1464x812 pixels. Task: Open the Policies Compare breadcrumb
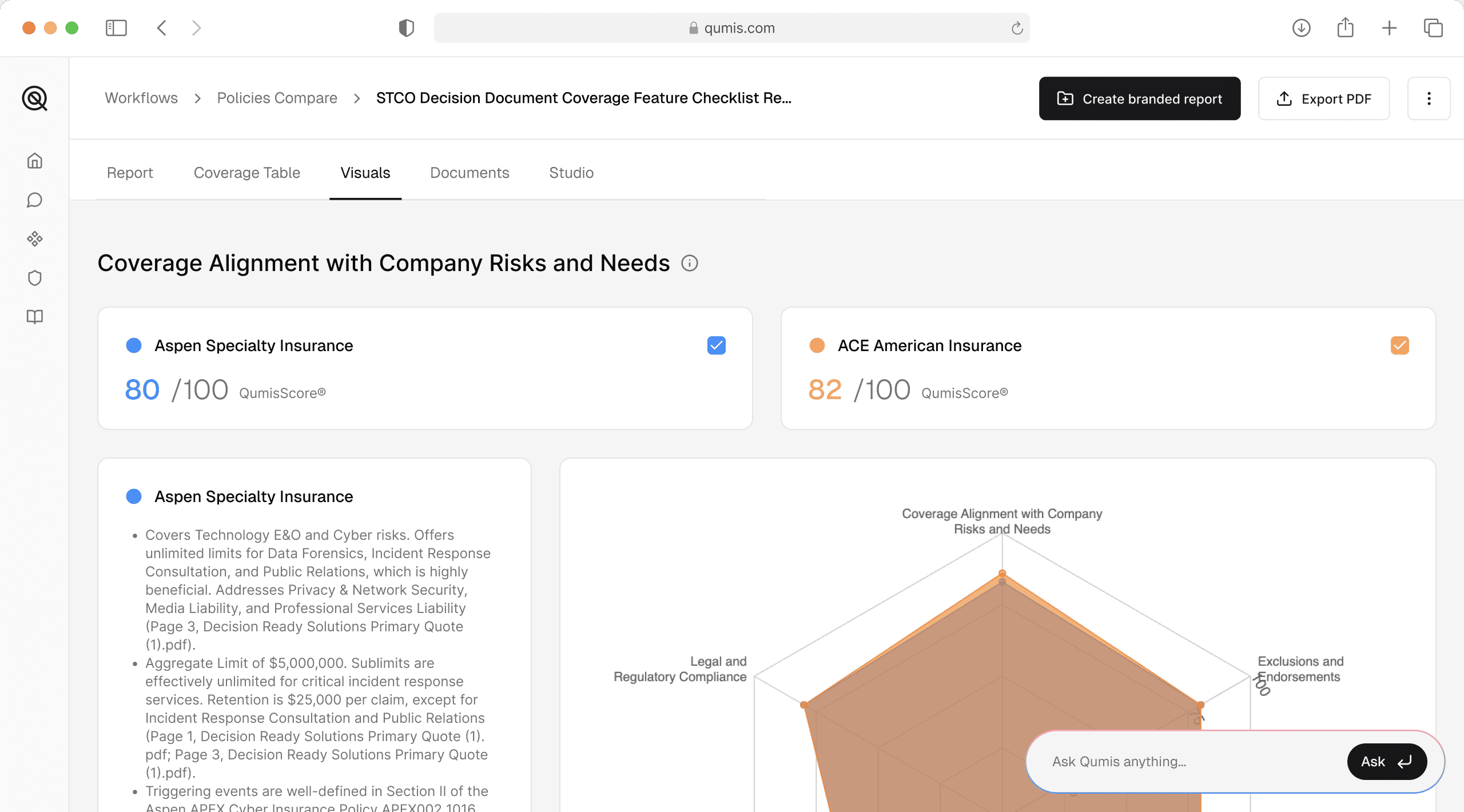click(x=277, y=98)
